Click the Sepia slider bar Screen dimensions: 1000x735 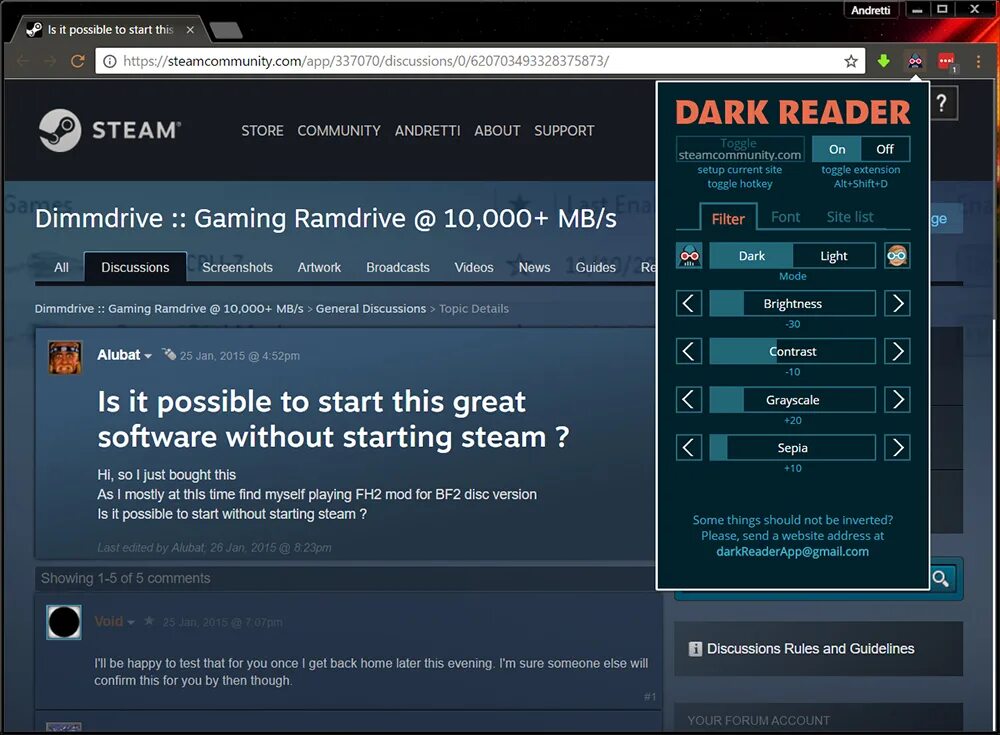click(793, 448)
